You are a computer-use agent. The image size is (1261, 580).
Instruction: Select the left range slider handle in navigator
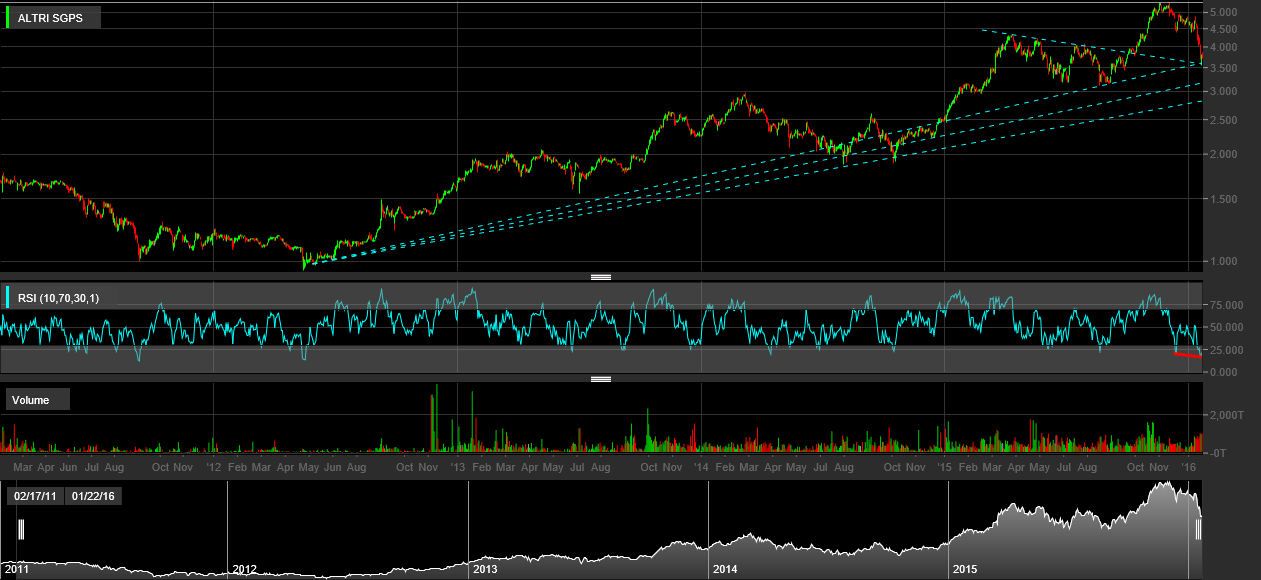20,530
